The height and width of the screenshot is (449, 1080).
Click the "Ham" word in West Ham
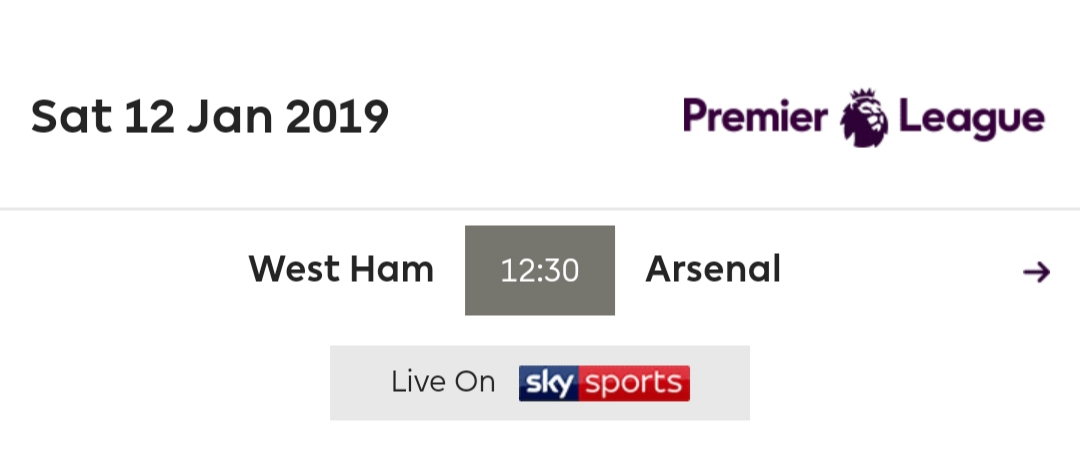392,269
